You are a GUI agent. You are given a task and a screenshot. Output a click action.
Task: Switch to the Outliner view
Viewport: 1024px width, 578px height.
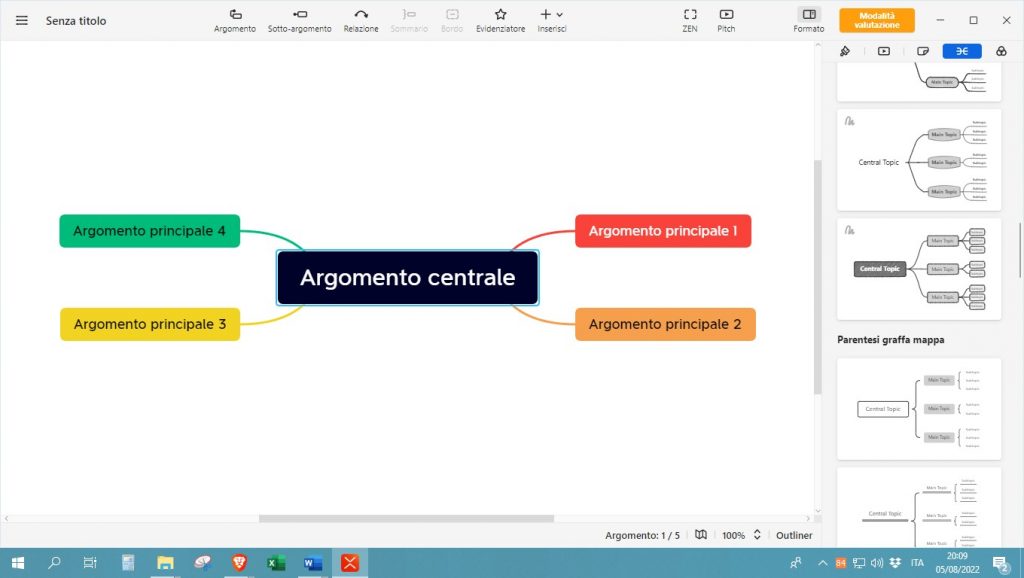point(793,535)
